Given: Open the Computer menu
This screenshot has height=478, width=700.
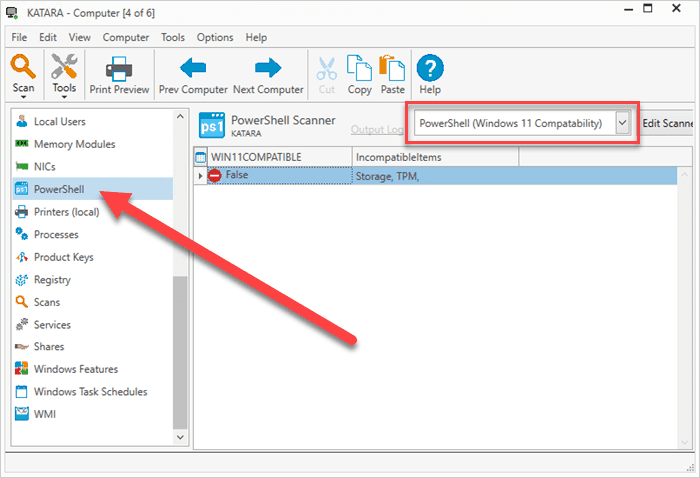Looking at the screenshot, I should (125, 37).
